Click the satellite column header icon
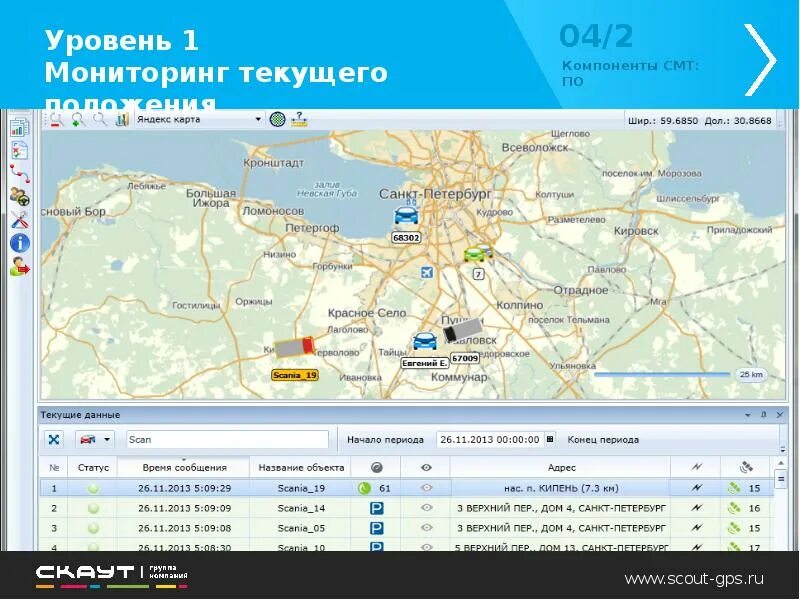 point(746,467)
